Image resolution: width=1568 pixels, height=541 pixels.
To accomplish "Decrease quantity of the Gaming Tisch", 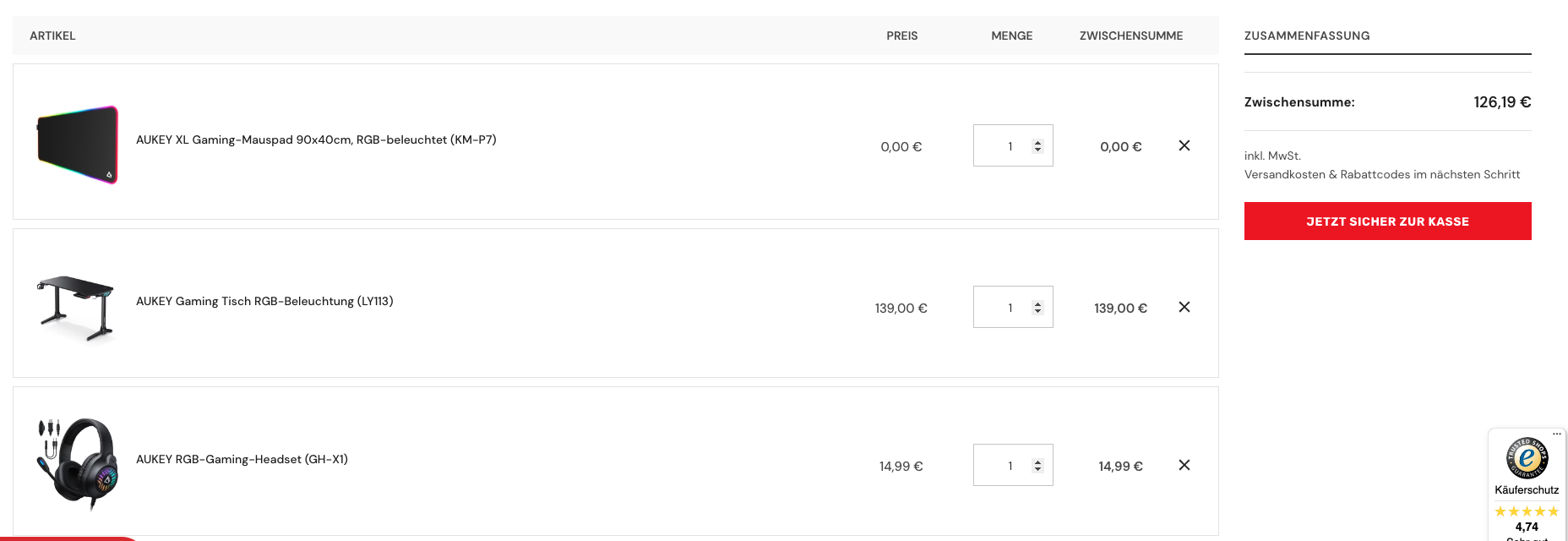I will pos(1038,311).
